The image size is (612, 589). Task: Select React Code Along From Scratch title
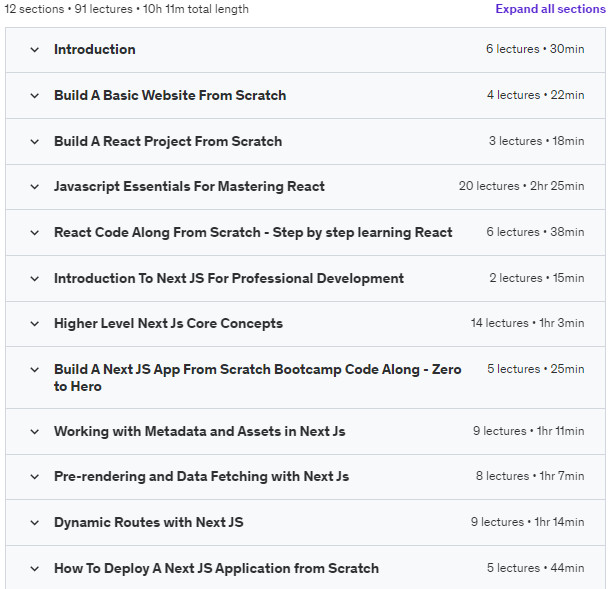point(253,232)
